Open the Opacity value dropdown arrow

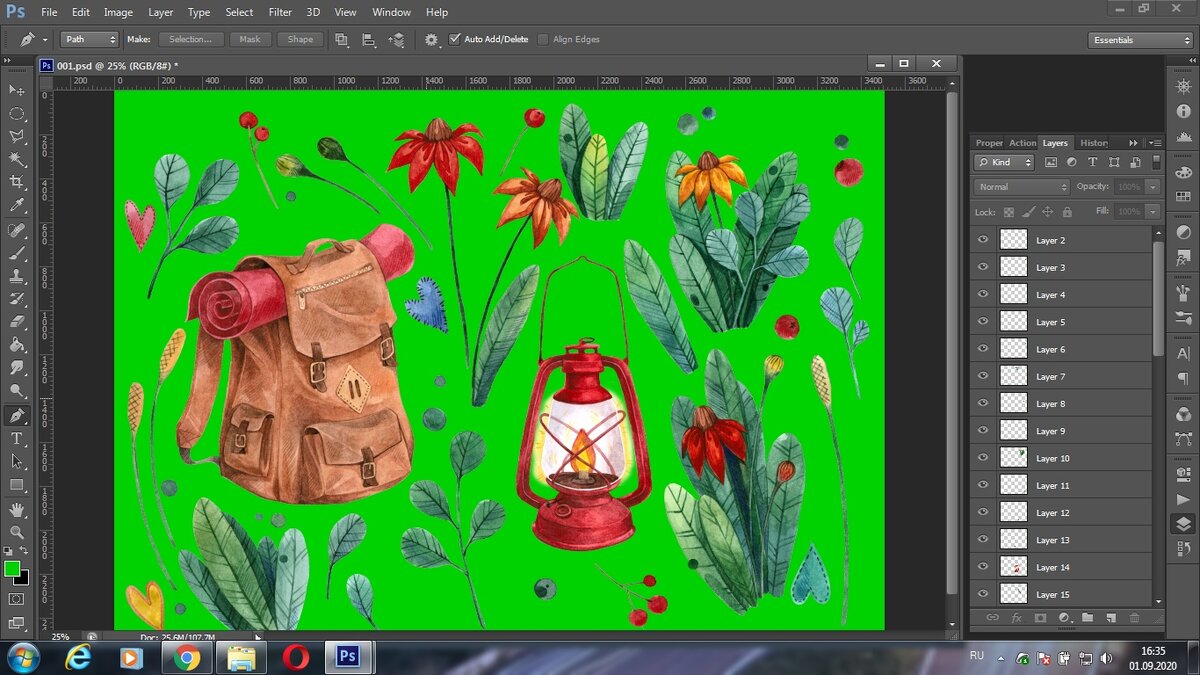tap(1153, 187)
